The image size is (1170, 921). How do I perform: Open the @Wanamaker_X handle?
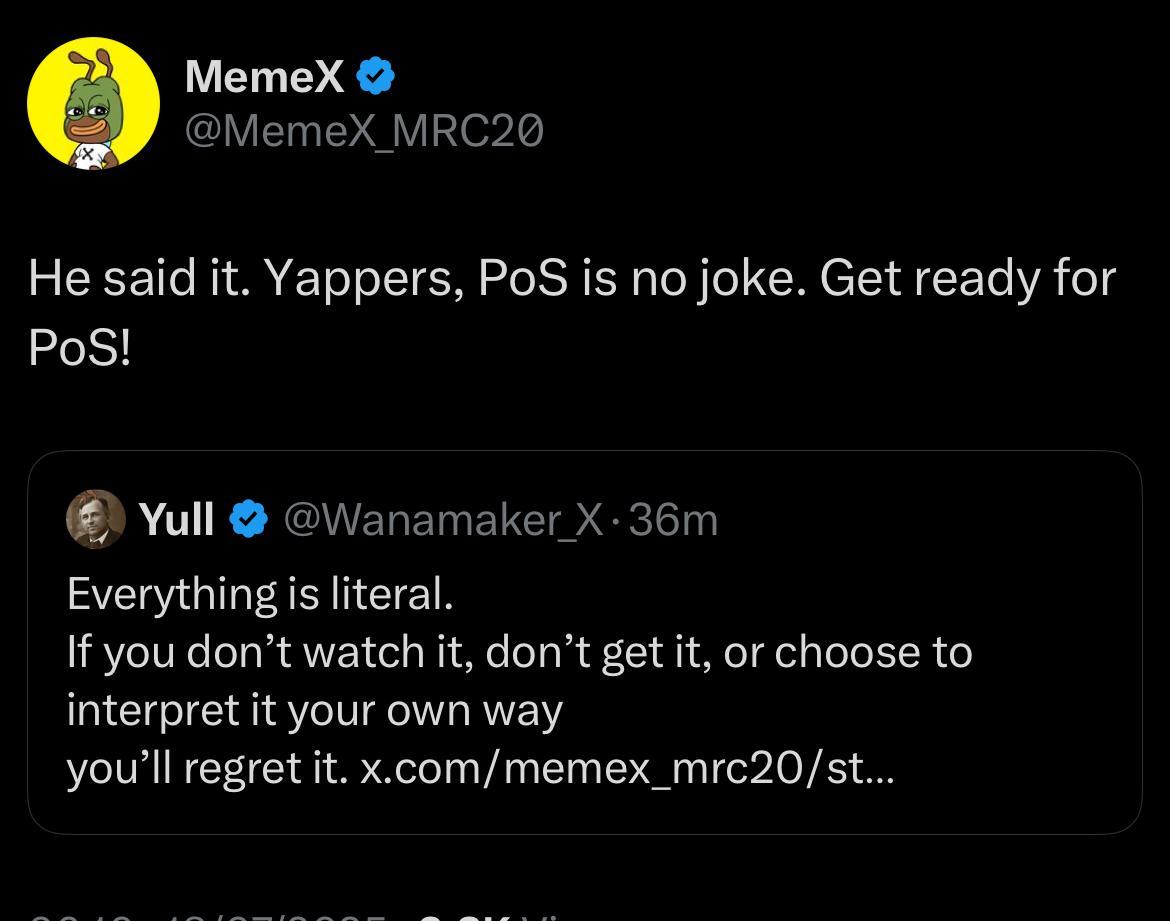444,520
